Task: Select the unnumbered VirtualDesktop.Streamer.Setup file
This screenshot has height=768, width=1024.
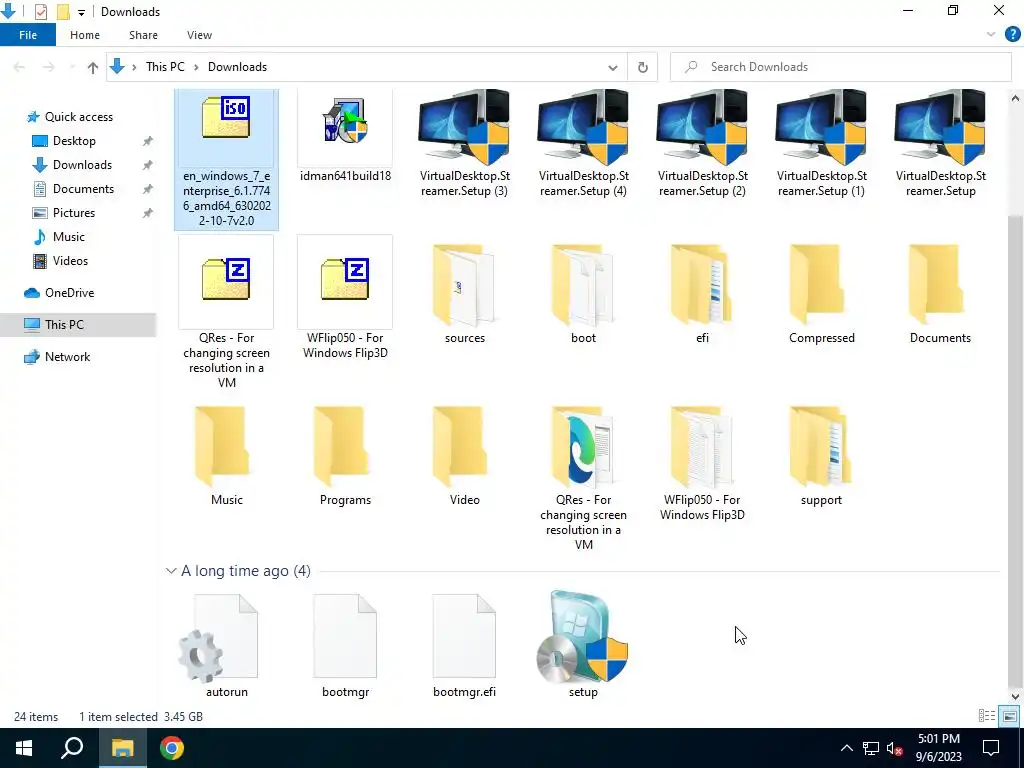Action: point(940,144)
